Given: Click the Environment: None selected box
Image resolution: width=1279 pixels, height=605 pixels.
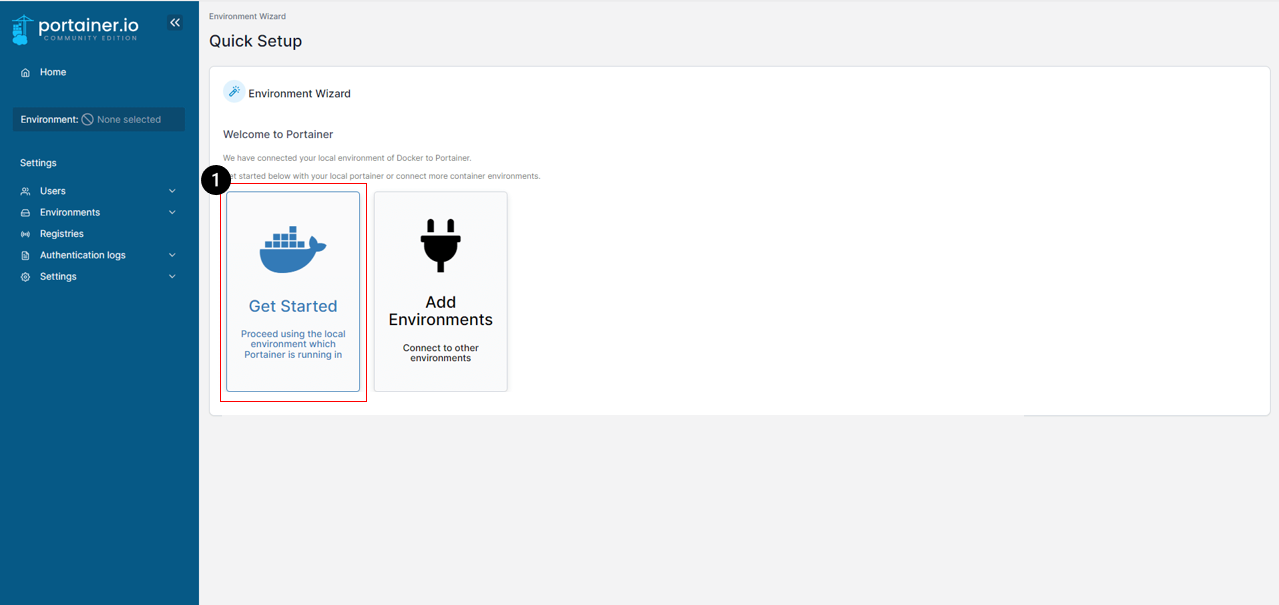Looking at the screenshot, I should click(99, 119).
